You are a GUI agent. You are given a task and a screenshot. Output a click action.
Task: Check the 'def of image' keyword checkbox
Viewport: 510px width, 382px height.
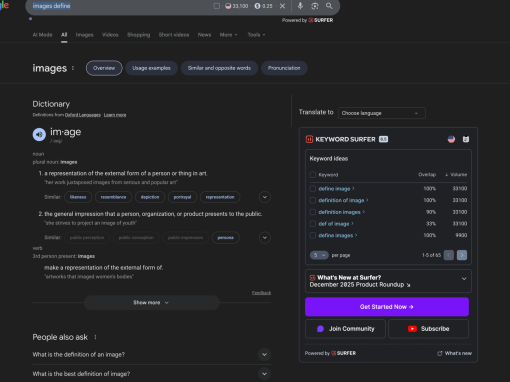pos(313,224)
